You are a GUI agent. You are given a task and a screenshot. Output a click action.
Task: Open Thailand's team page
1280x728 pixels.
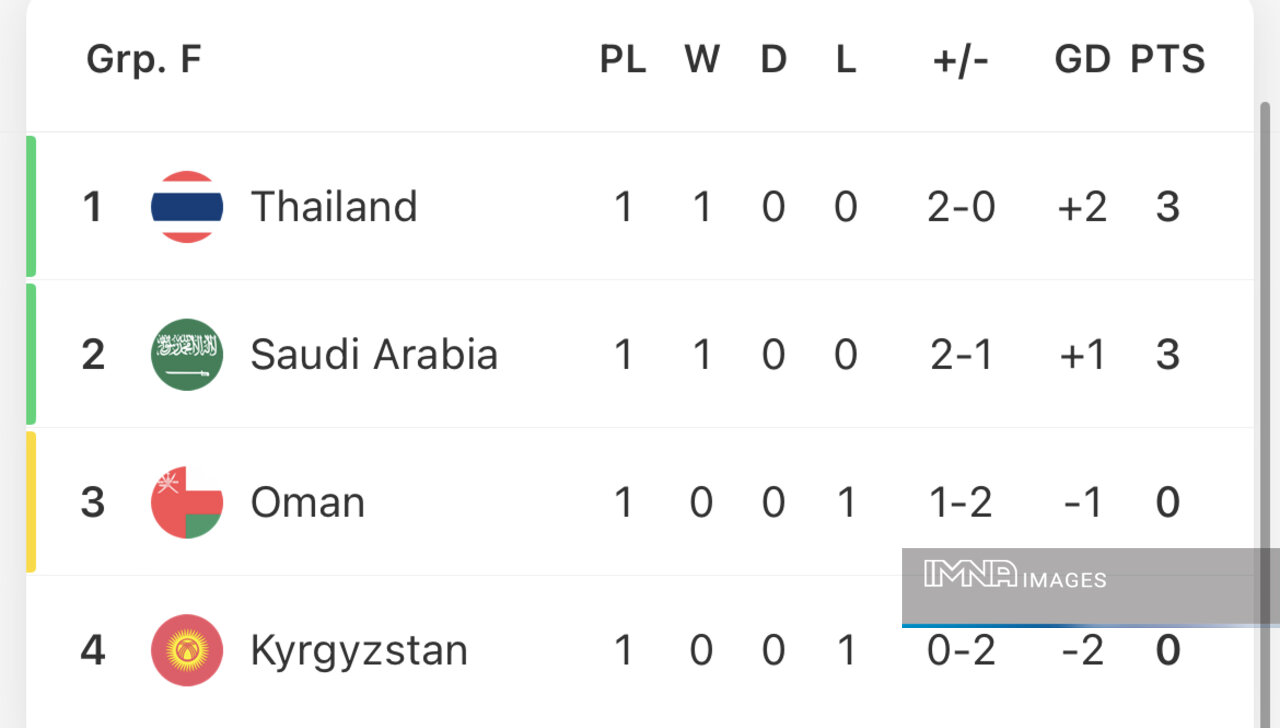click(334, 206)
